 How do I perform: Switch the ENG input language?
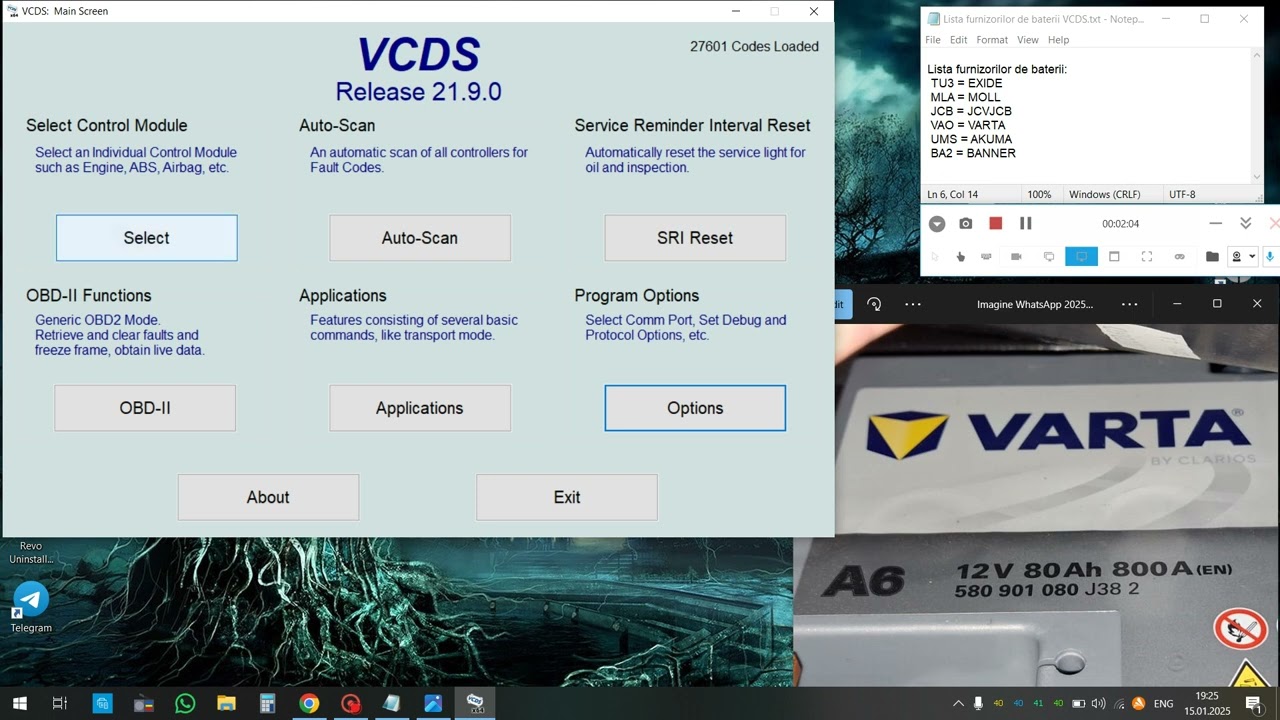point(1164,704)
